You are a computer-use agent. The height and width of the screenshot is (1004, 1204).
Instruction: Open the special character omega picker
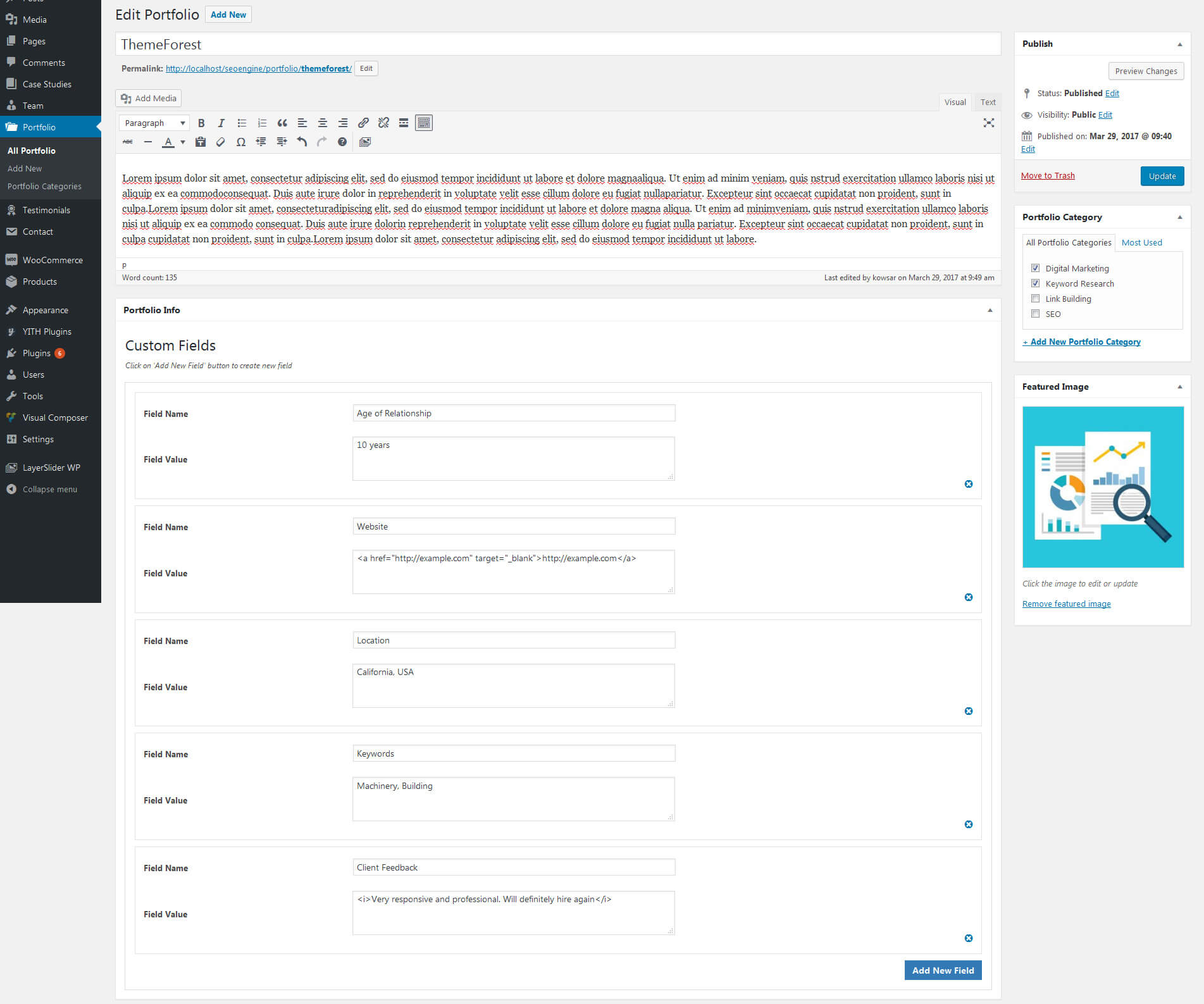[x=241, y=142]
